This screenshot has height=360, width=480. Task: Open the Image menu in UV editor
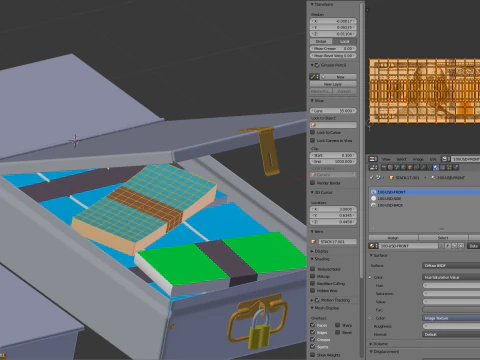(x=418, y=159)
